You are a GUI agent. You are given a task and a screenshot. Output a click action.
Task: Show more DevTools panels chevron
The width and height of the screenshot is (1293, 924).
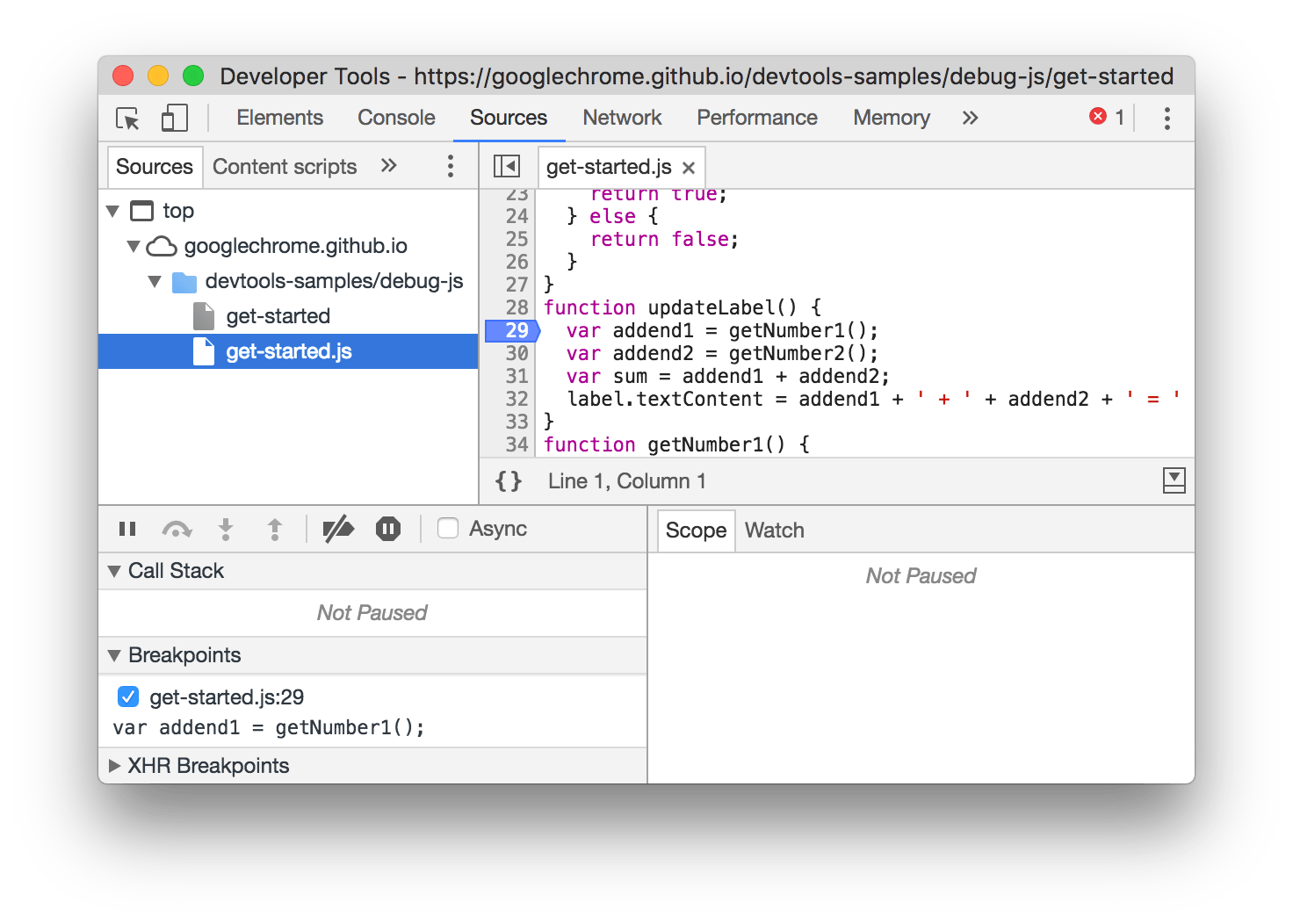tap(970, 118)
